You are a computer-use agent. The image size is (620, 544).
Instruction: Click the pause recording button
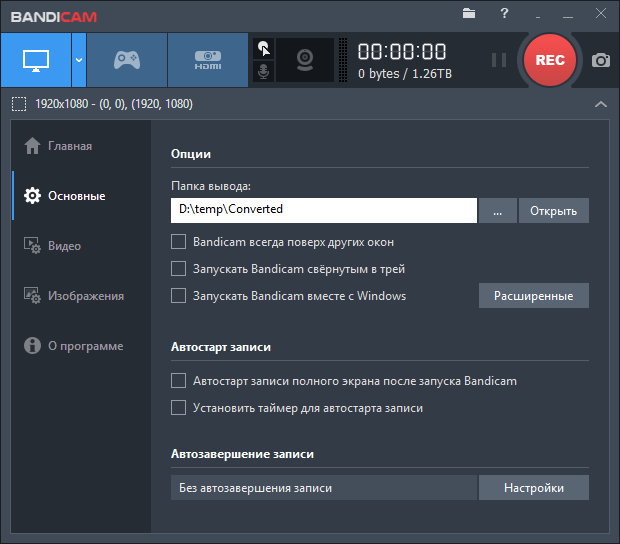coord(499,60)
